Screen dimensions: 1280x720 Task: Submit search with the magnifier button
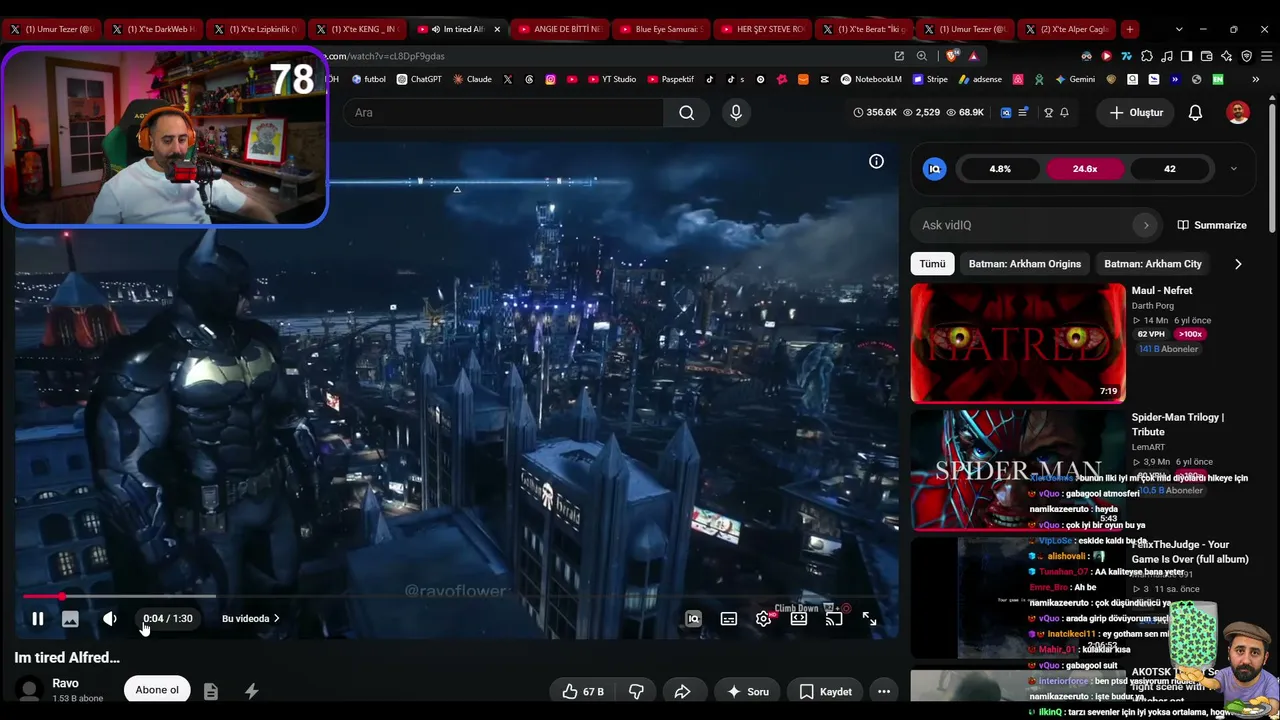pyautogui.click(x=687, y=113)
